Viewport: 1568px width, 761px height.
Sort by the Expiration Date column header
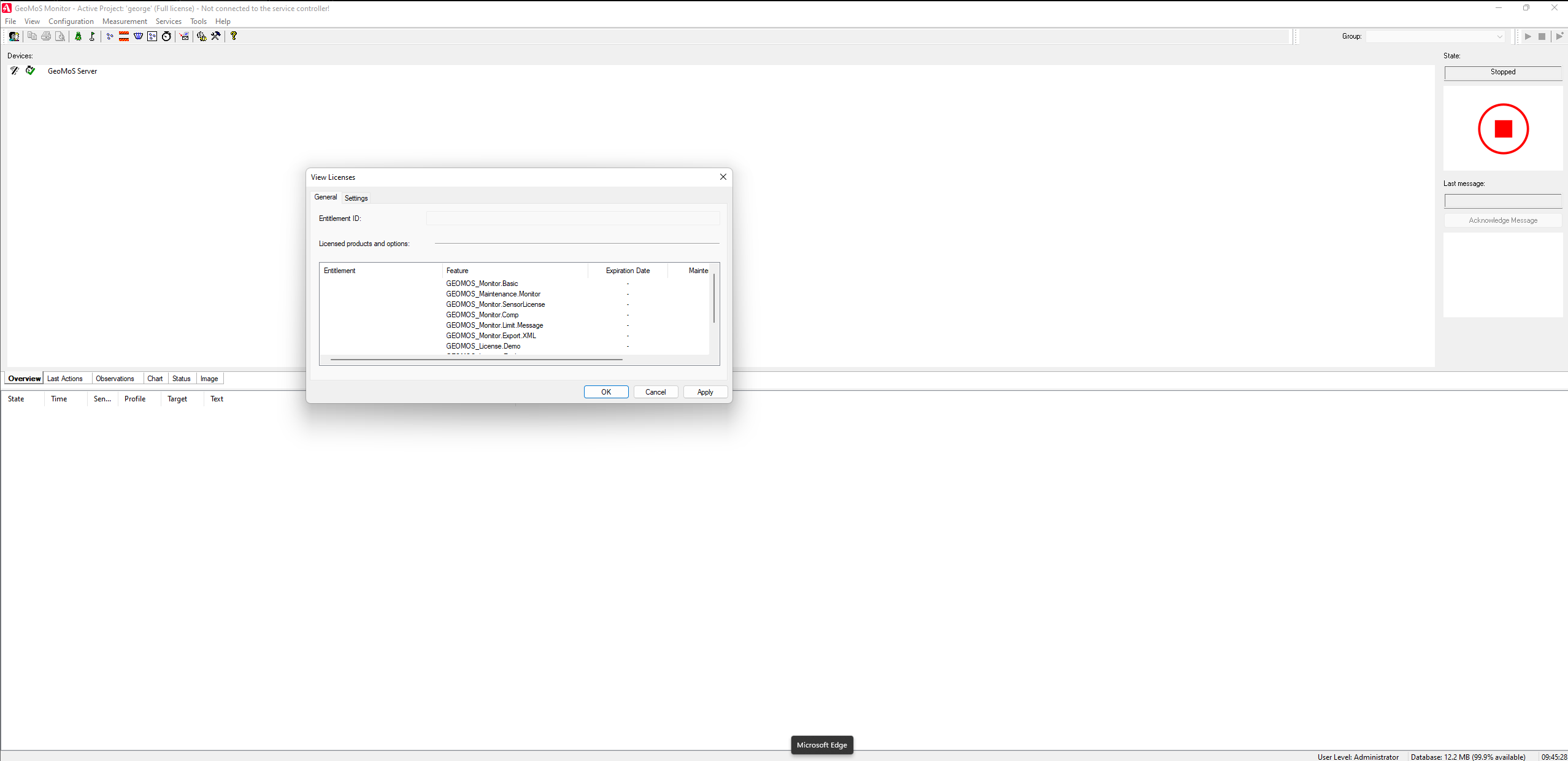[x=628, y=271]
